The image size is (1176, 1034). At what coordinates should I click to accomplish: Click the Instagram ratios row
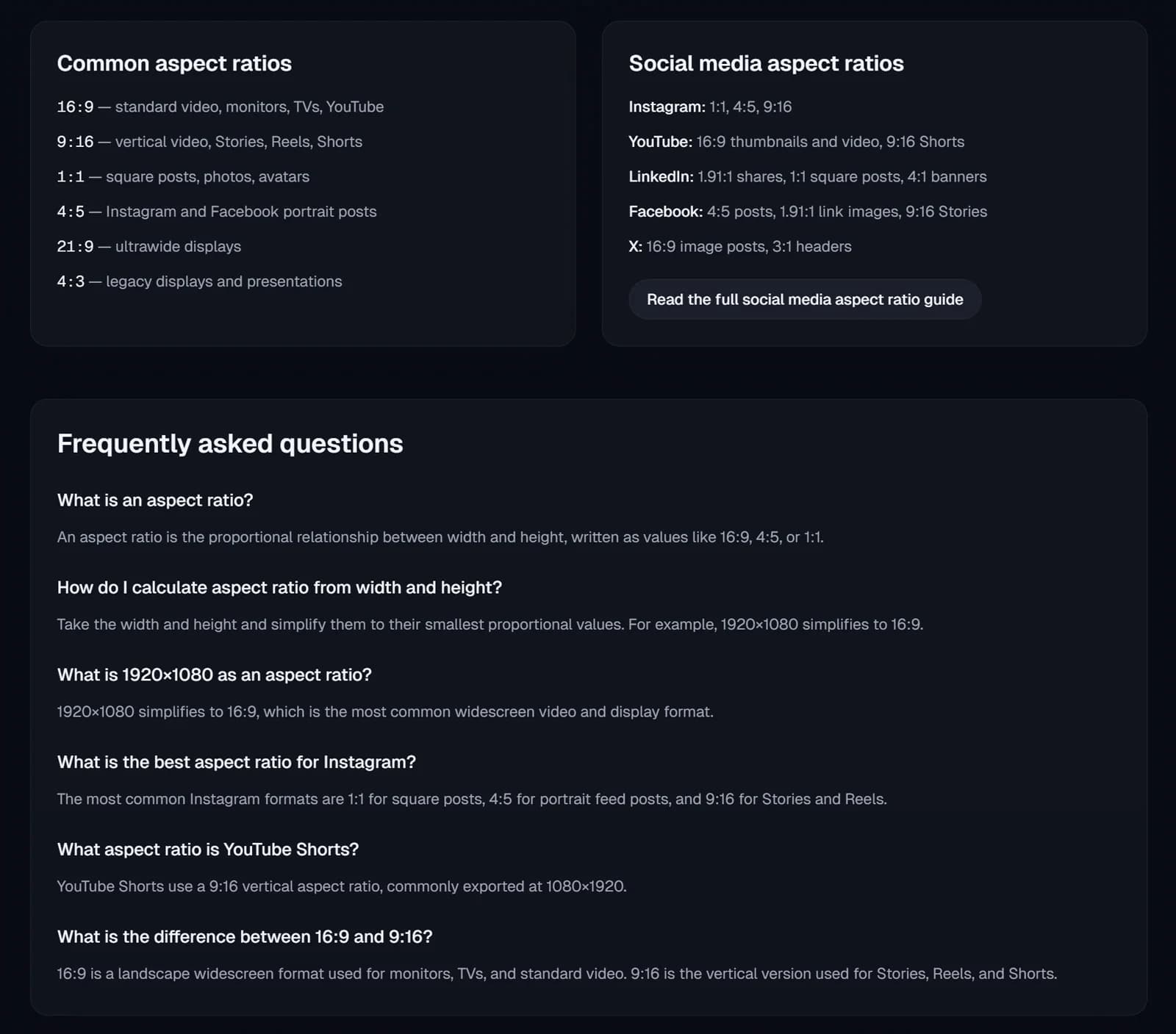pos(710,107)
